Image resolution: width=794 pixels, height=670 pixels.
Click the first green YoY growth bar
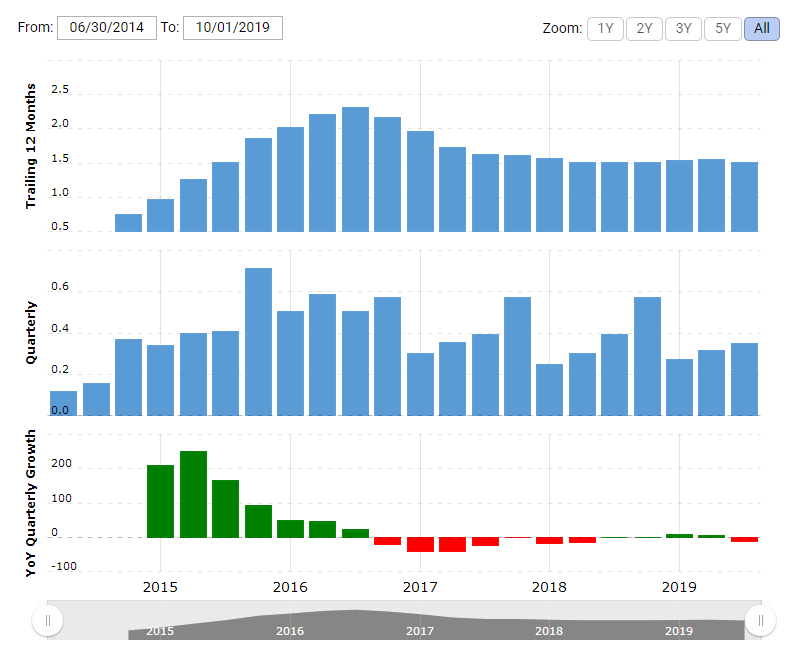[x=160, y=501]
